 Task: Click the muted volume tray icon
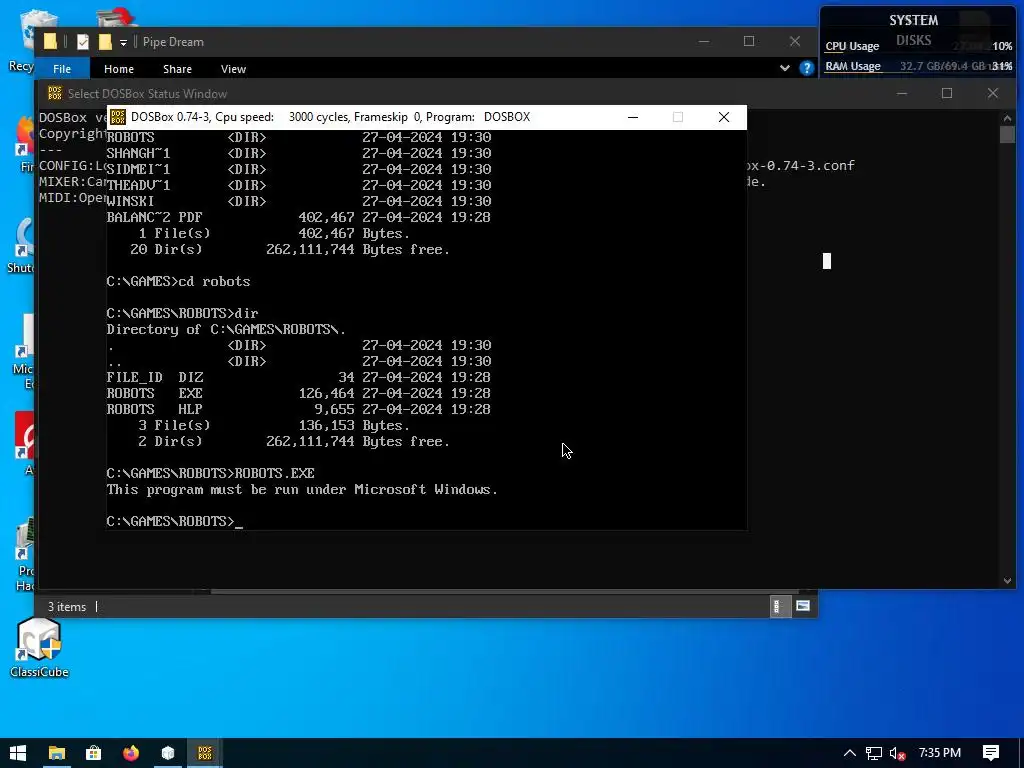tap(897, 753)
